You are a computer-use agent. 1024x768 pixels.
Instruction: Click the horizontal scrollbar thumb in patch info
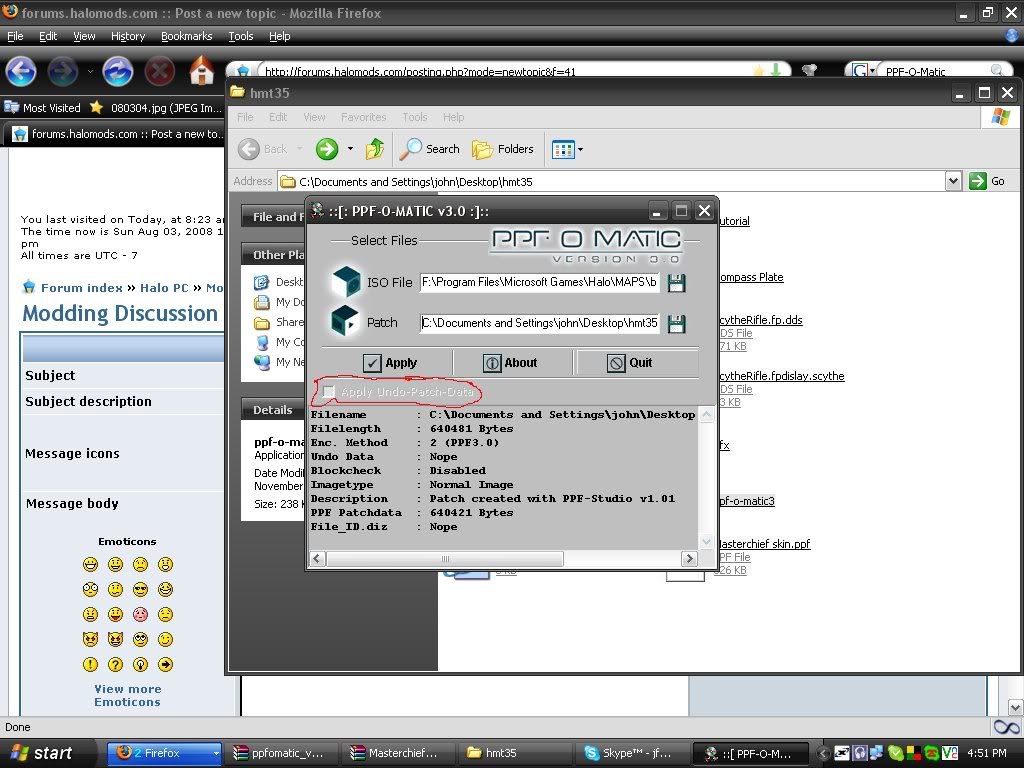[445, 558]
